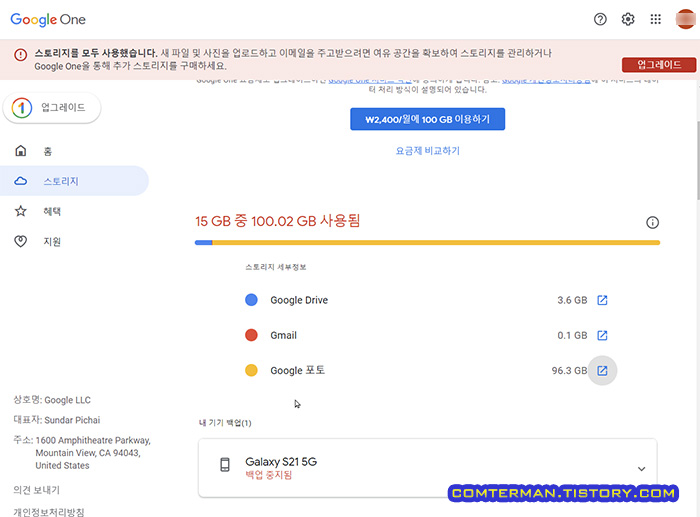Click the cloud storage icon

pos(21,181)
